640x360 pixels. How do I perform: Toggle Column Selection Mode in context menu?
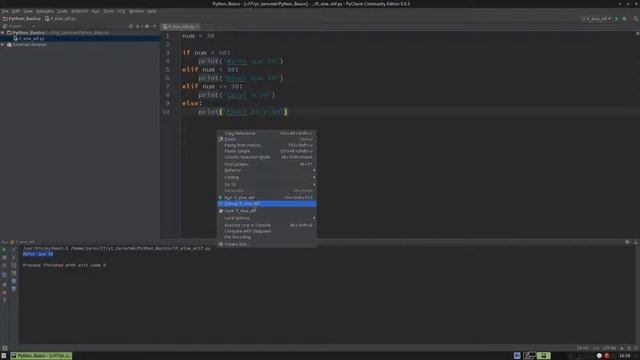point(267,157)
